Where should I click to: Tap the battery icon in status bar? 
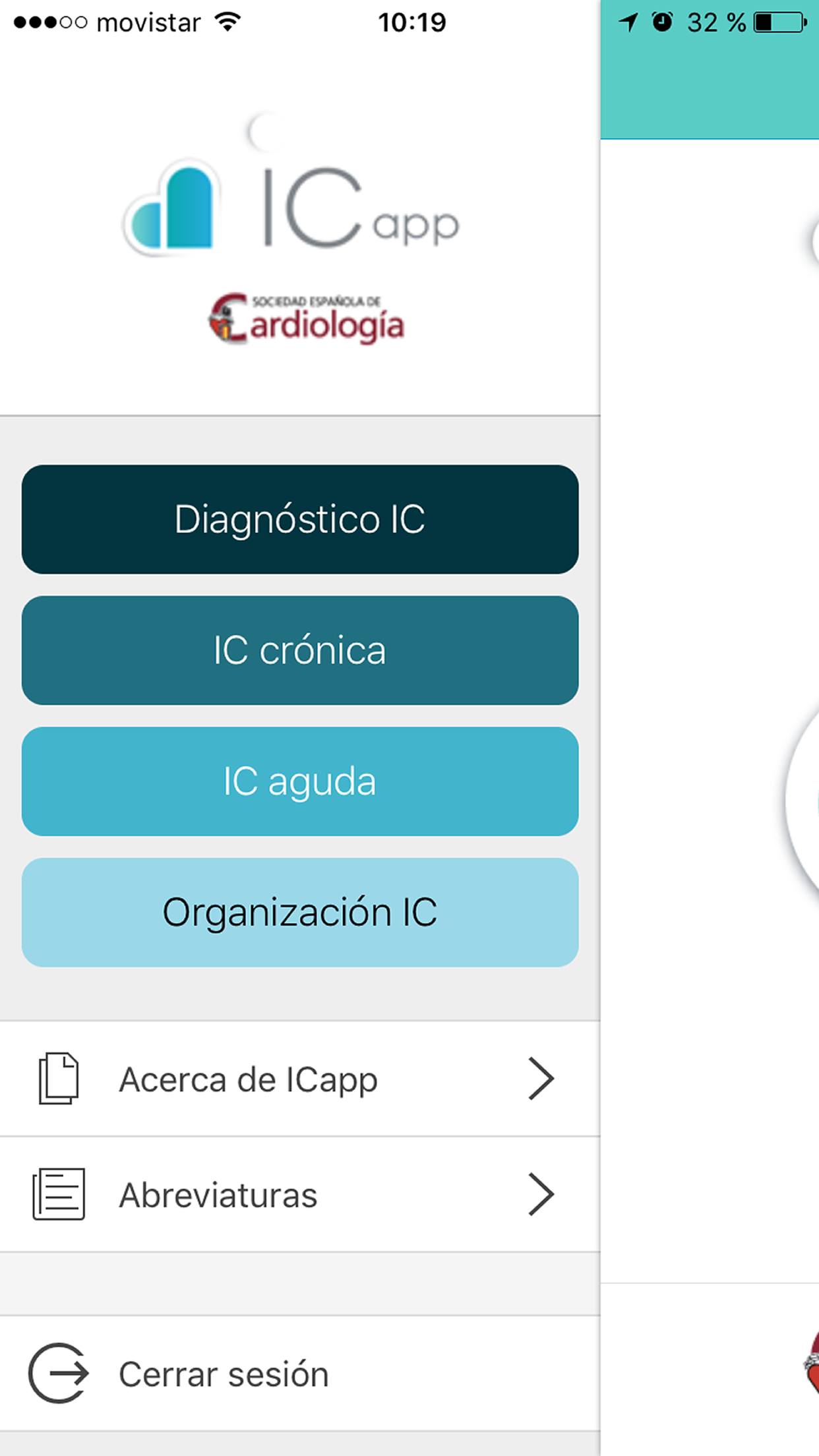pyautogui.click(x=781, y=22)
